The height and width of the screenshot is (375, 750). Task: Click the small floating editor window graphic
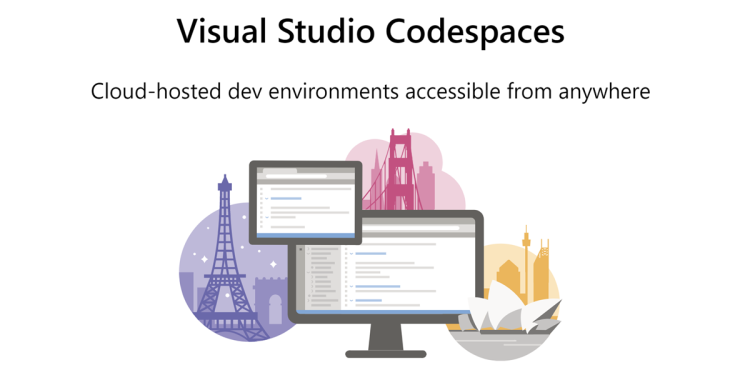tap(306, 203)
